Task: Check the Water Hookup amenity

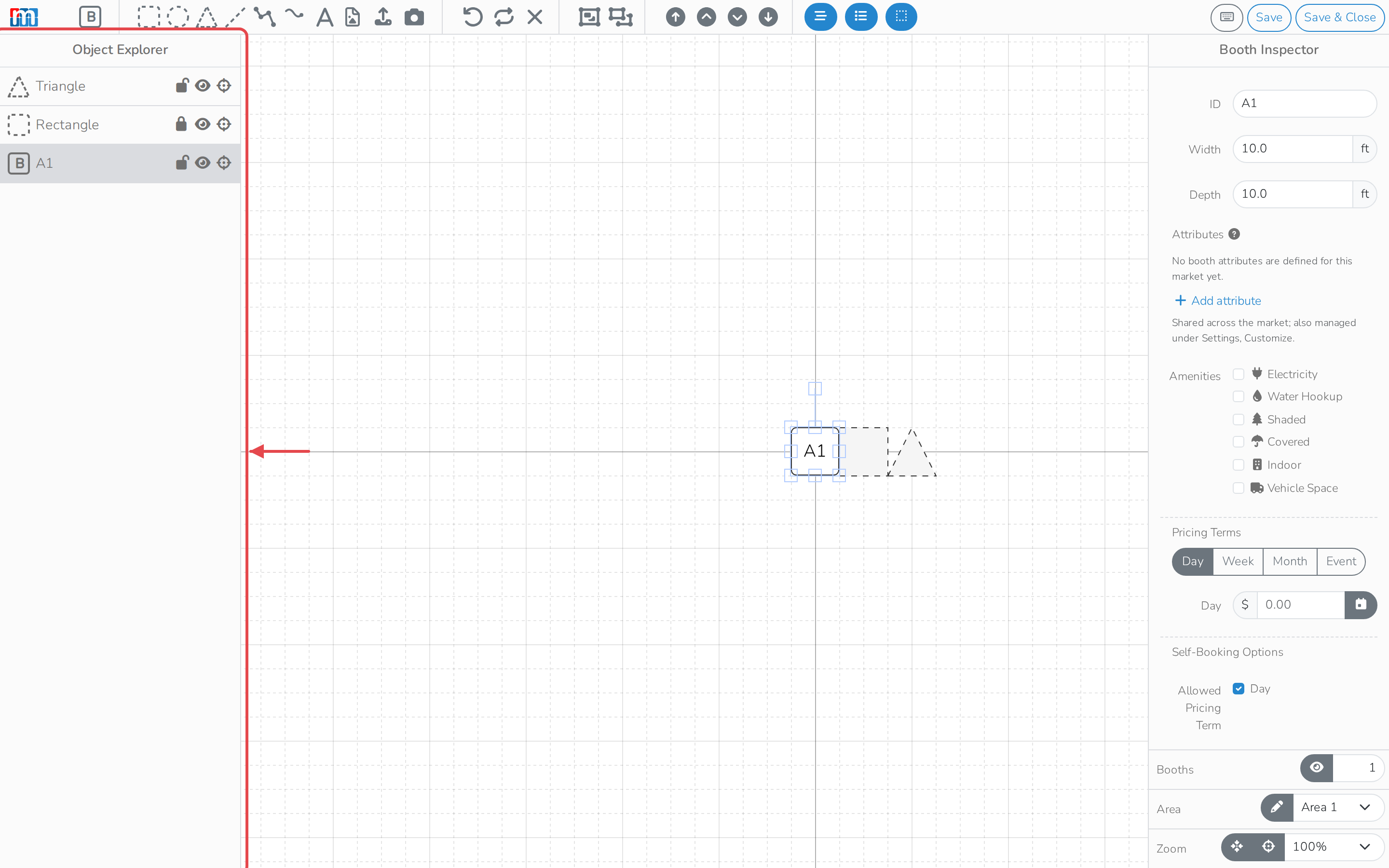Action: tap(1239, 397)
